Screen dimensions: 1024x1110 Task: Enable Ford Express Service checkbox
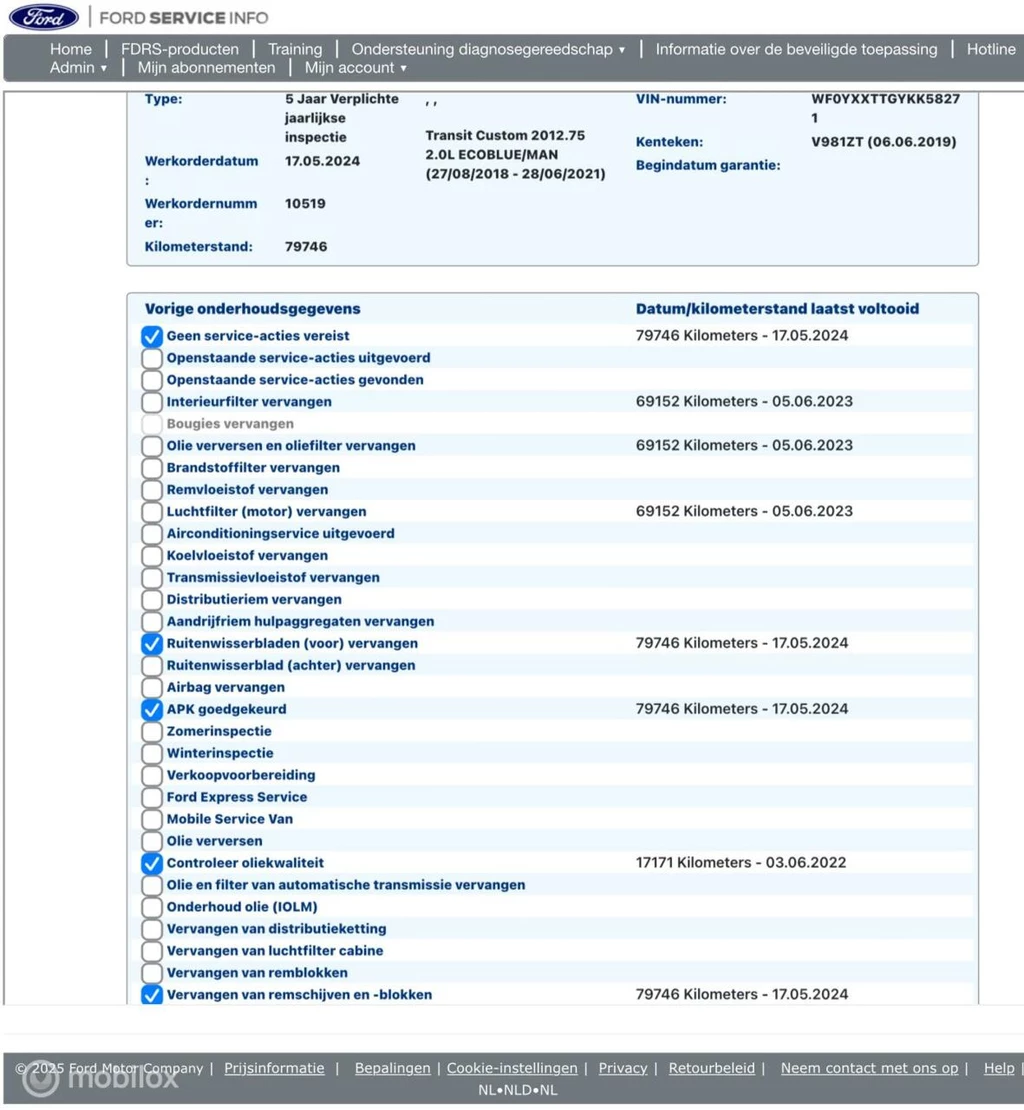(x=151, y=797)
